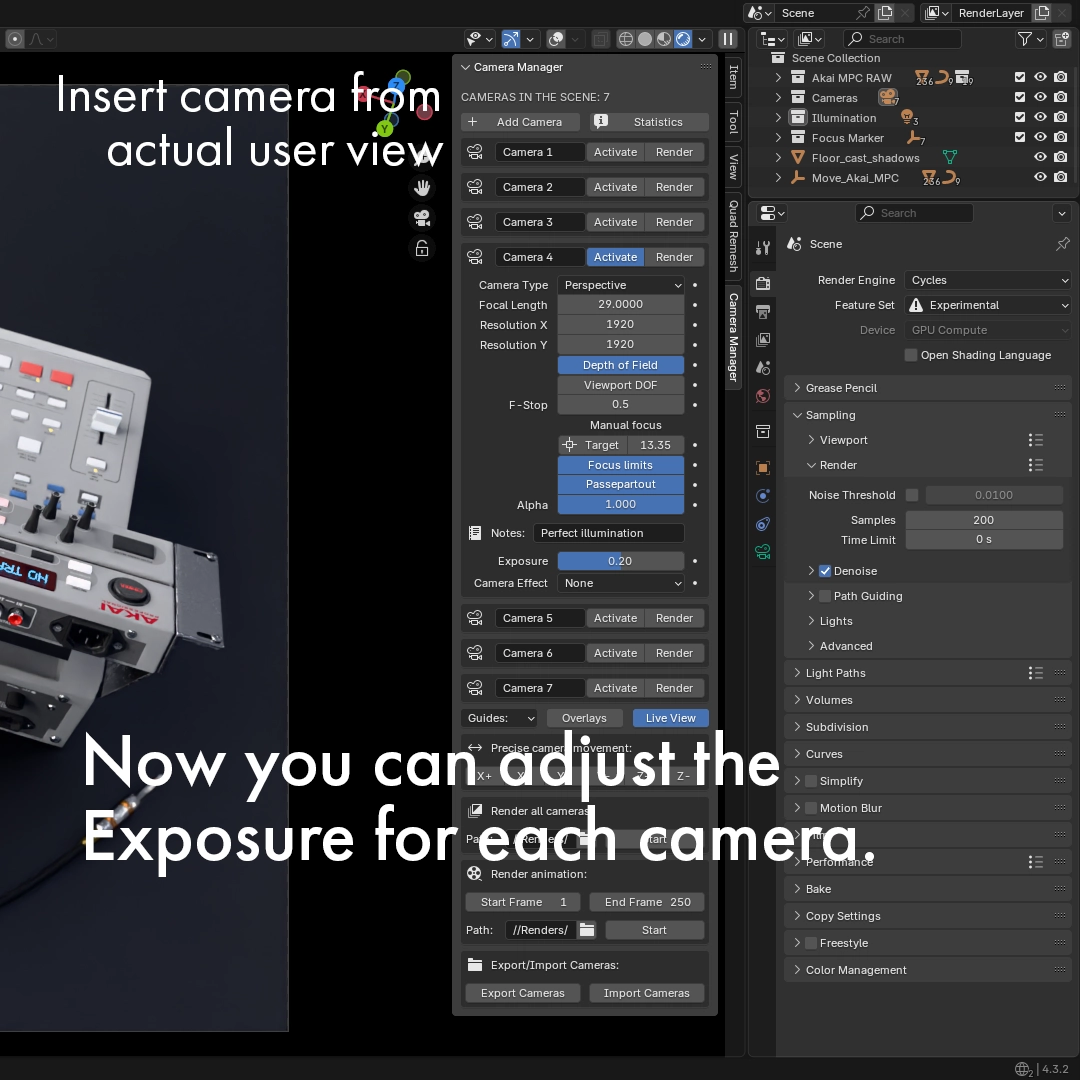Image resolution: width=1080 pixels, height=1080 pixels.
Task: Click the Add Camera button
Action: tap(520, 122)
